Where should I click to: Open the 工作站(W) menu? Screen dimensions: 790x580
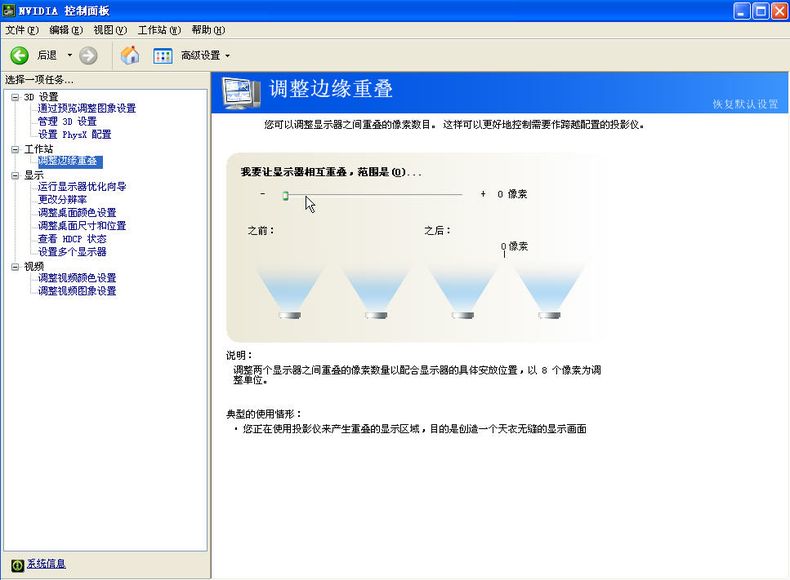159,30
